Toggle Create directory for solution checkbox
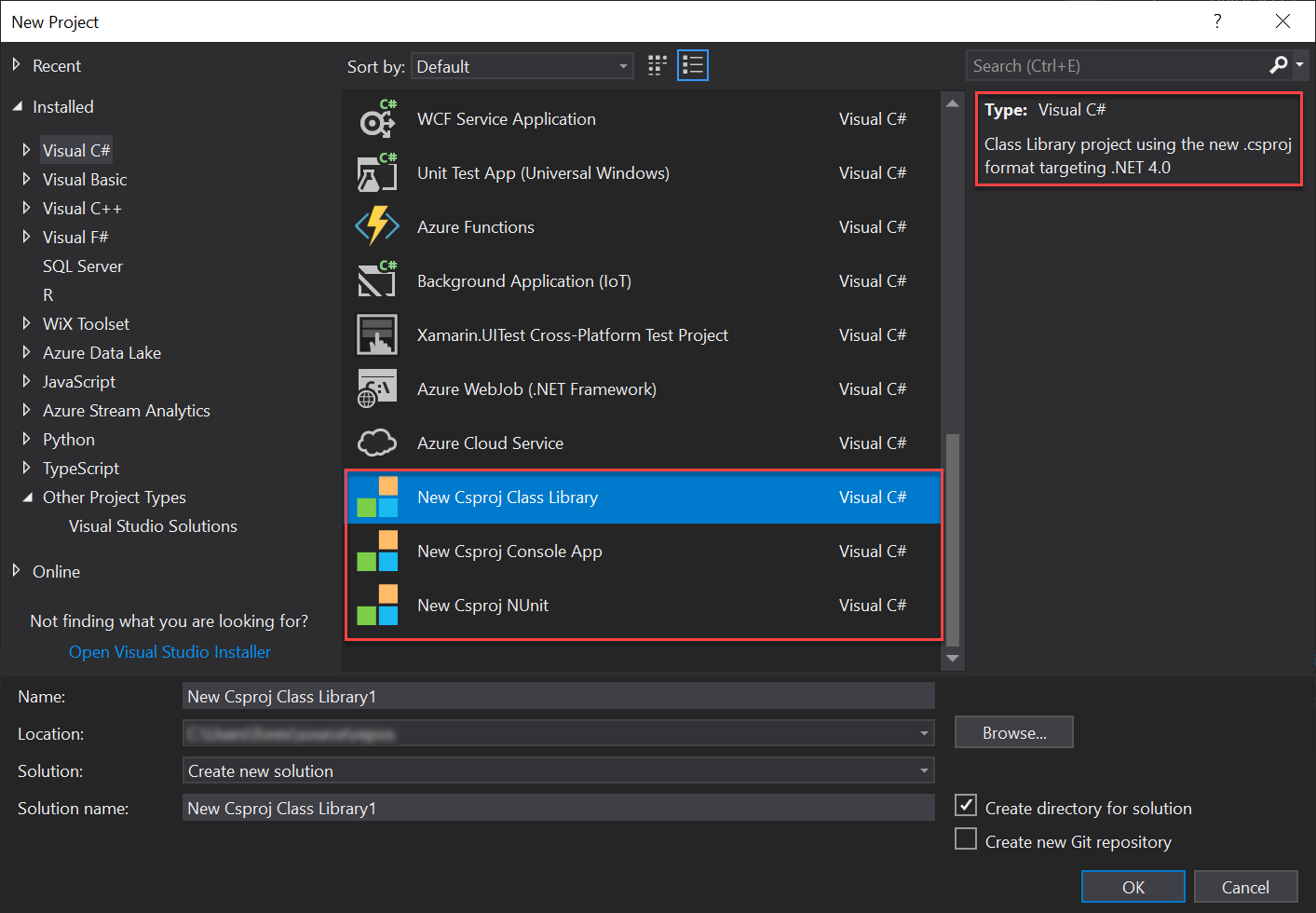Viewport: 1316px width, 913px height. (966, 806)
